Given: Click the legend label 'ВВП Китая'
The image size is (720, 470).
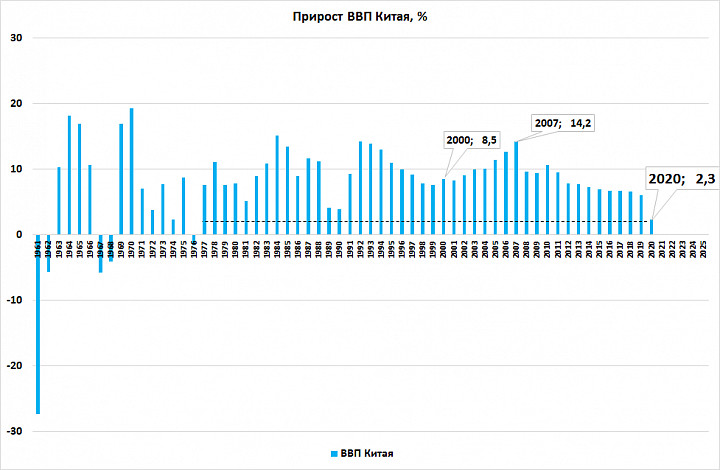Looking at the screenshot, I should click(x=367, y=454).
